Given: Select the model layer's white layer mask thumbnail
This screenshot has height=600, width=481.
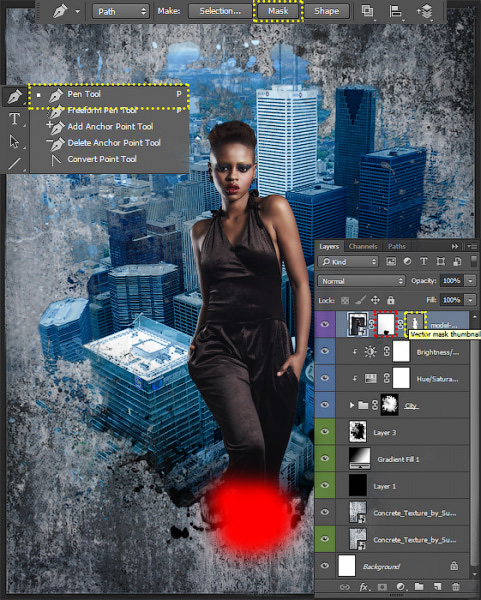Looking at the screenshot, I should coord(386,324).
